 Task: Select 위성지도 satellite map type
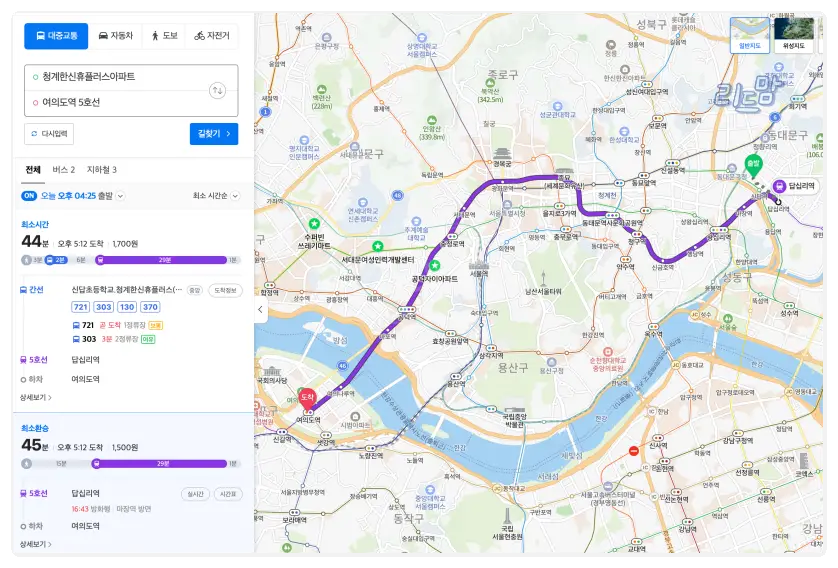pyautogui.click(x=794, y=35)
